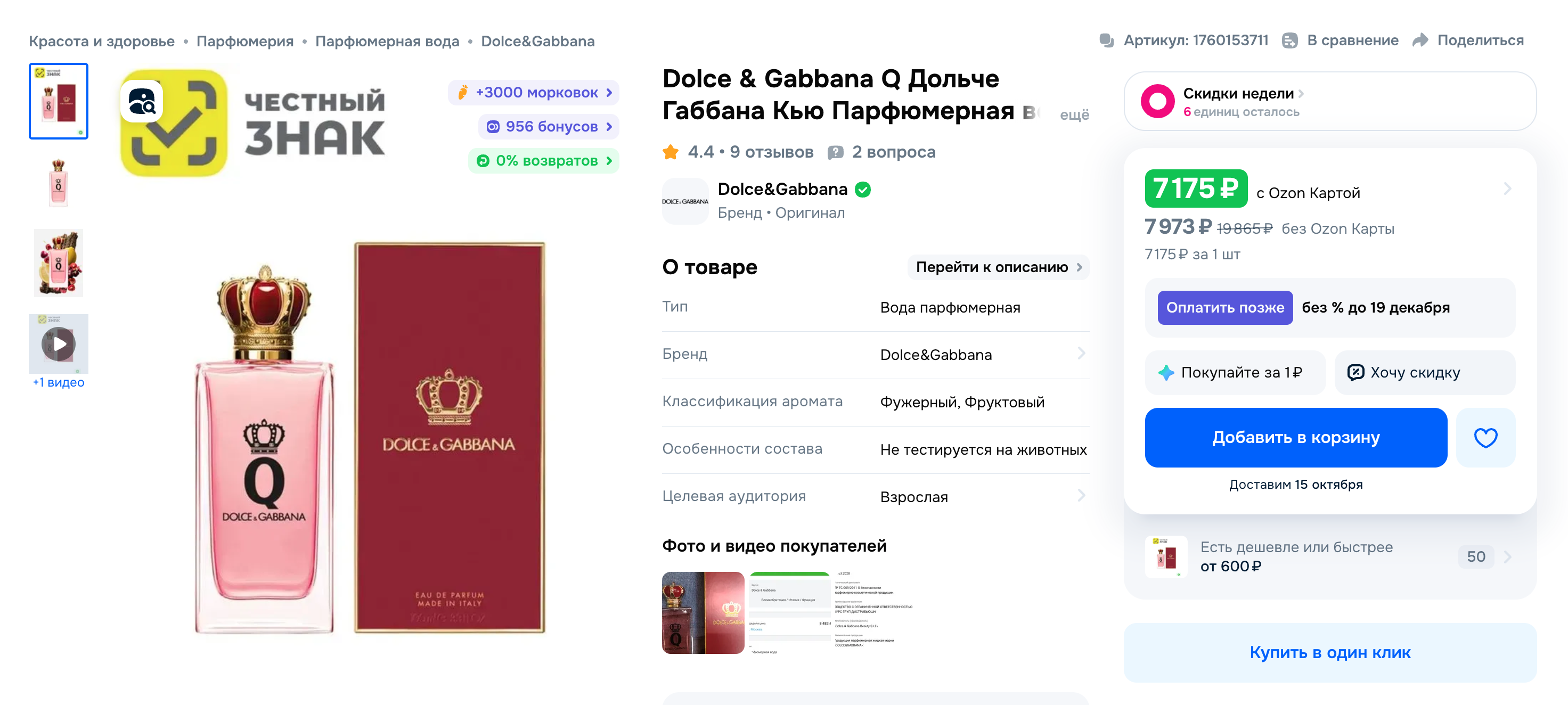
Task: Play the product video thumbnail
Action: tap(59, 344)
